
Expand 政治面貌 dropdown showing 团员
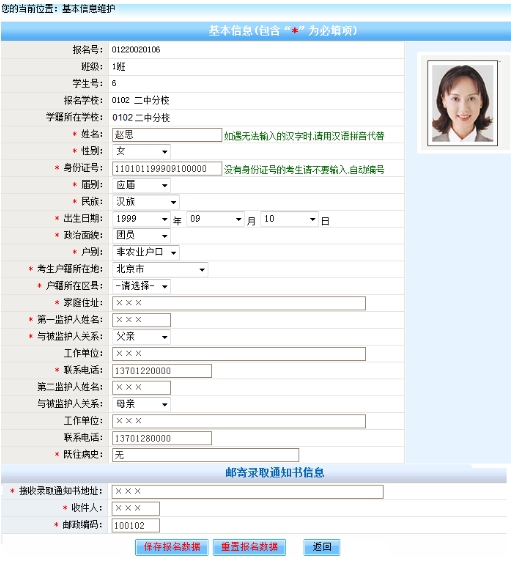tap(141, 235)
